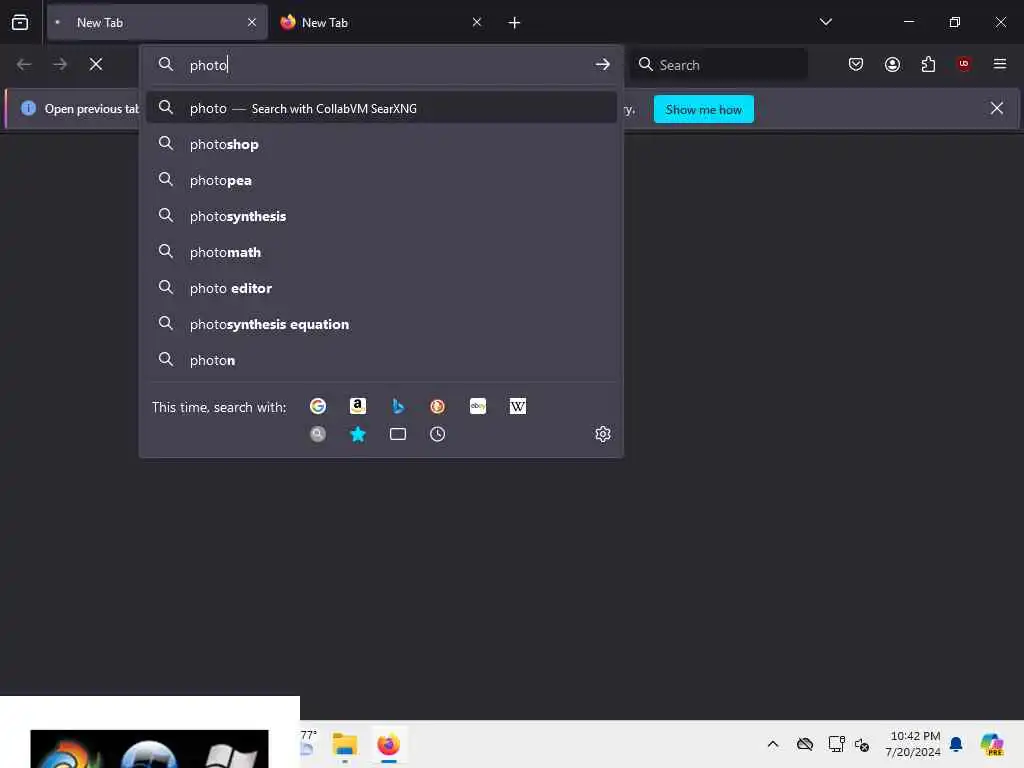Viewport: 1024px width, 768px height.
Task: Click the Go arrow in address bar
Action: point(602,64)
